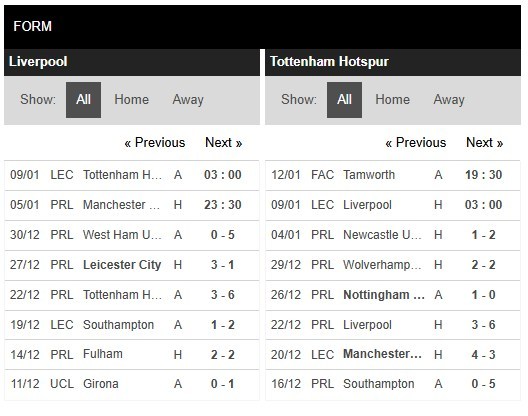Open the Fulham 2 - 2 match

pyautogui.click(x=132, y=355)
